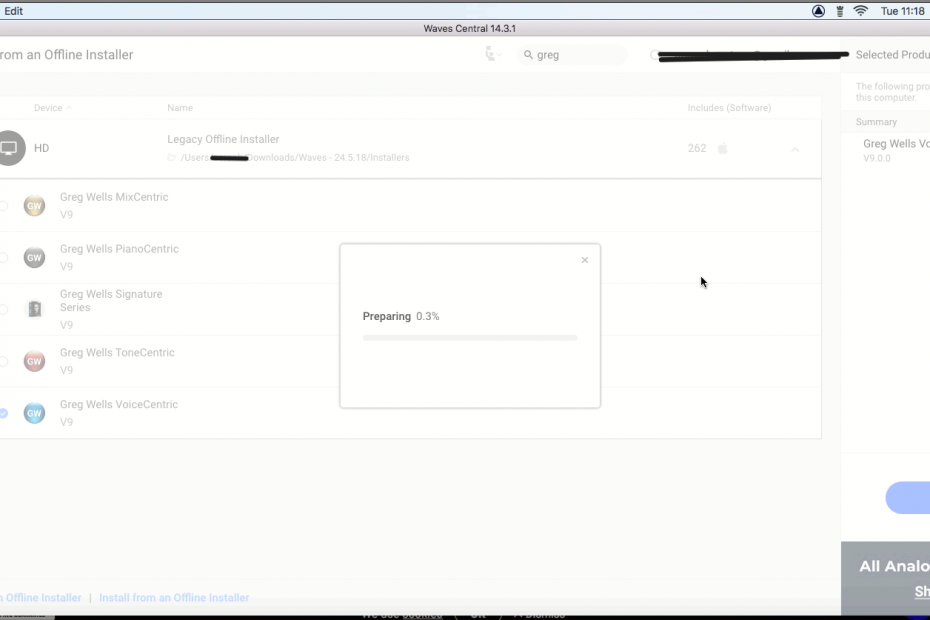Image resolution: width=930 pixels, height=620 pixels.
Task: Open the Offline Installer link at bottom left
Action: pyautogui.click(x=41, y=597)
